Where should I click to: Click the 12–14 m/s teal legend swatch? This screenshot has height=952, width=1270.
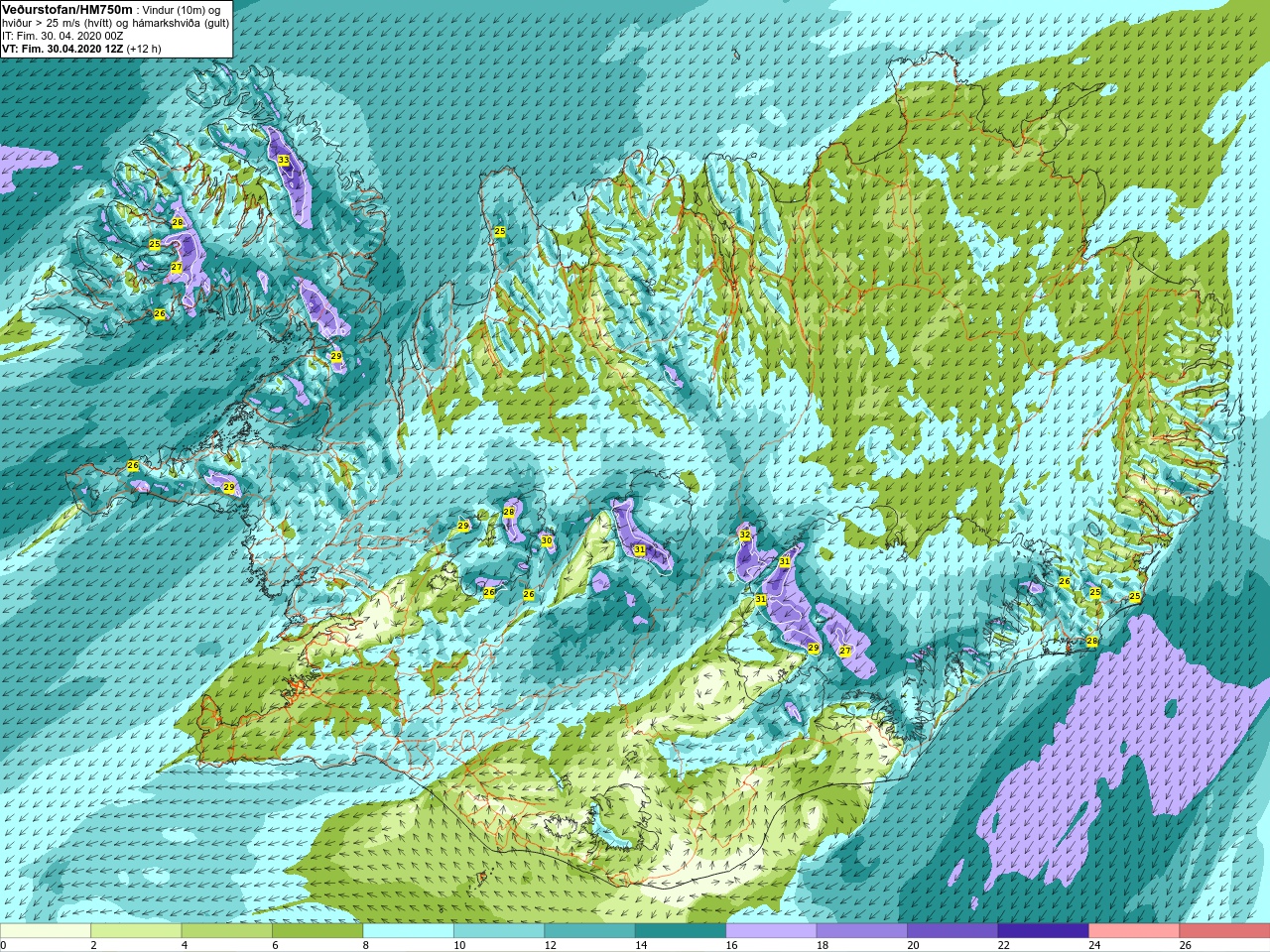click(x=589, y=931)
